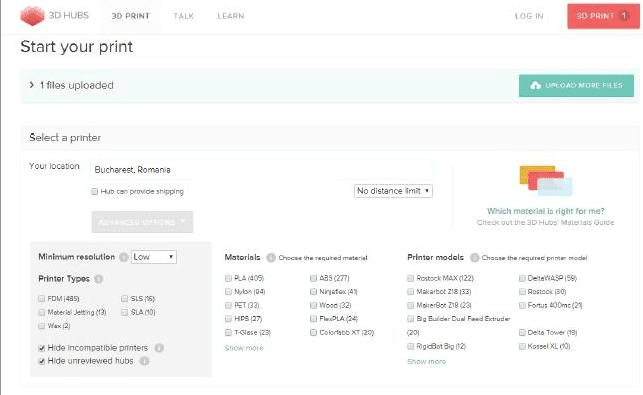Click the Your location input field
This screenshot has width=643, height=395.
[x=261, y=170]
